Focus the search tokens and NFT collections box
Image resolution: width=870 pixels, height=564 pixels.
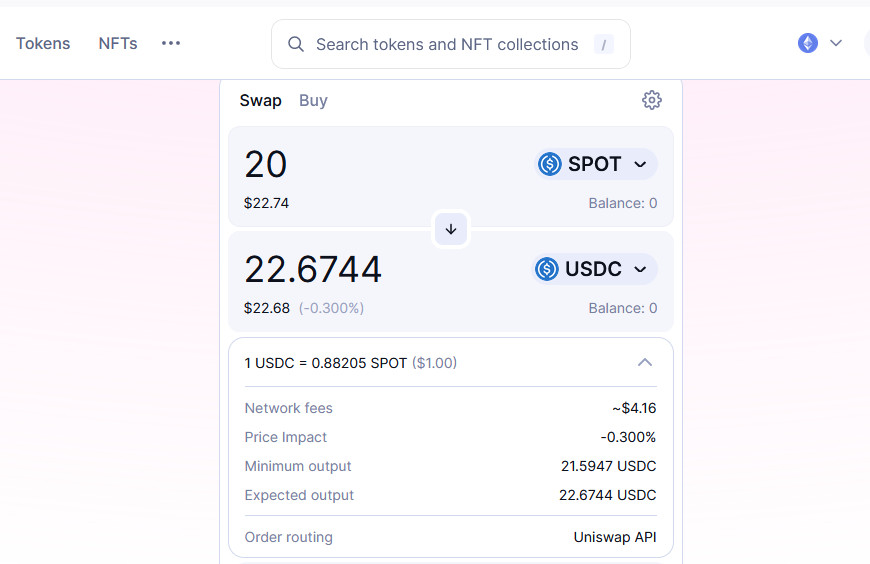[x=446, y=44]
